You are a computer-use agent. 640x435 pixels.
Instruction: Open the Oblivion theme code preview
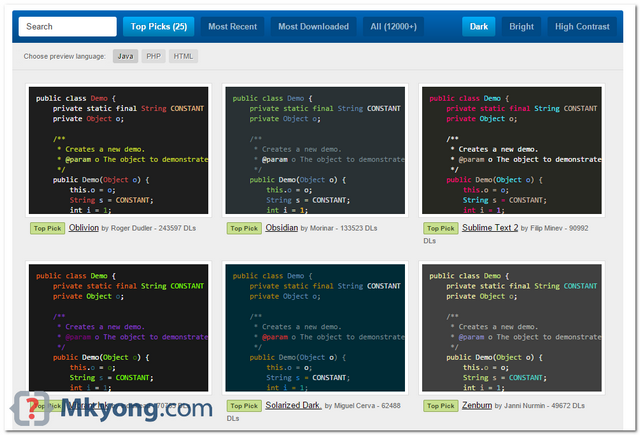coord(118,150)
